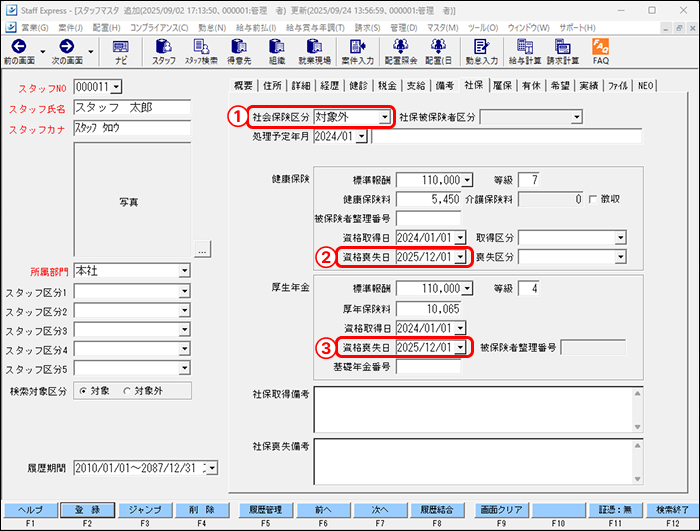Open the 取得区分 dropdown
The height and width of the screenshot is (531, 700).
tap(621, 238)
